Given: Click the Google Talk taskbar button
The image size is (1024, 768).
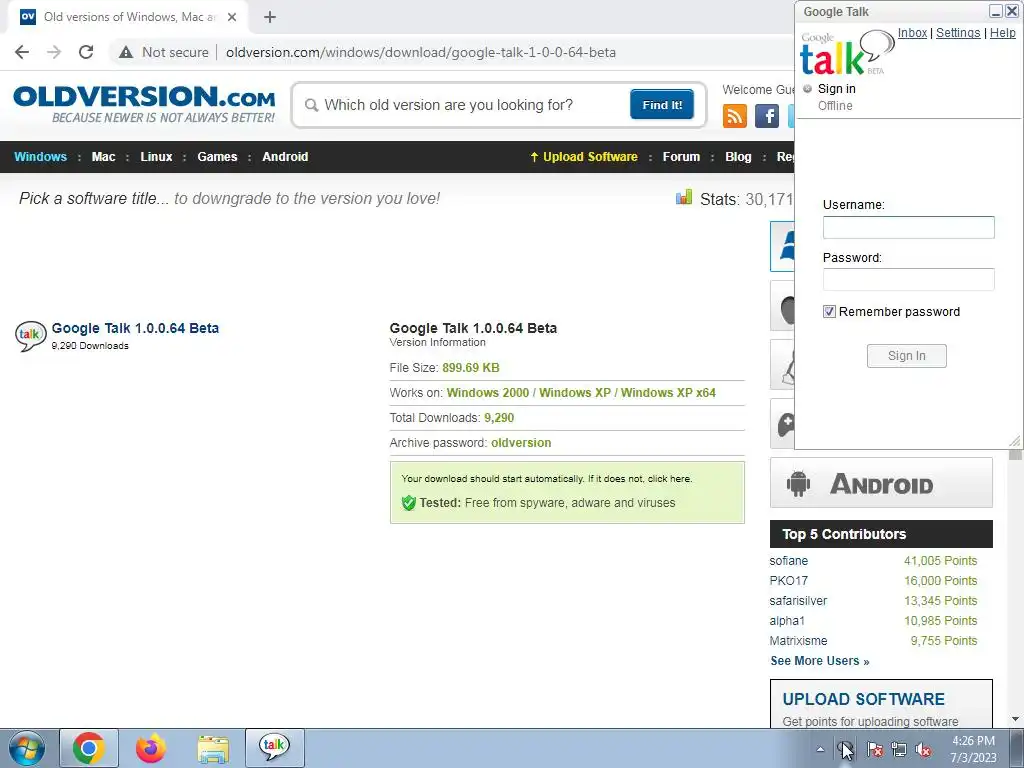Looking at the screenshot, I should [x=274, y=748].
